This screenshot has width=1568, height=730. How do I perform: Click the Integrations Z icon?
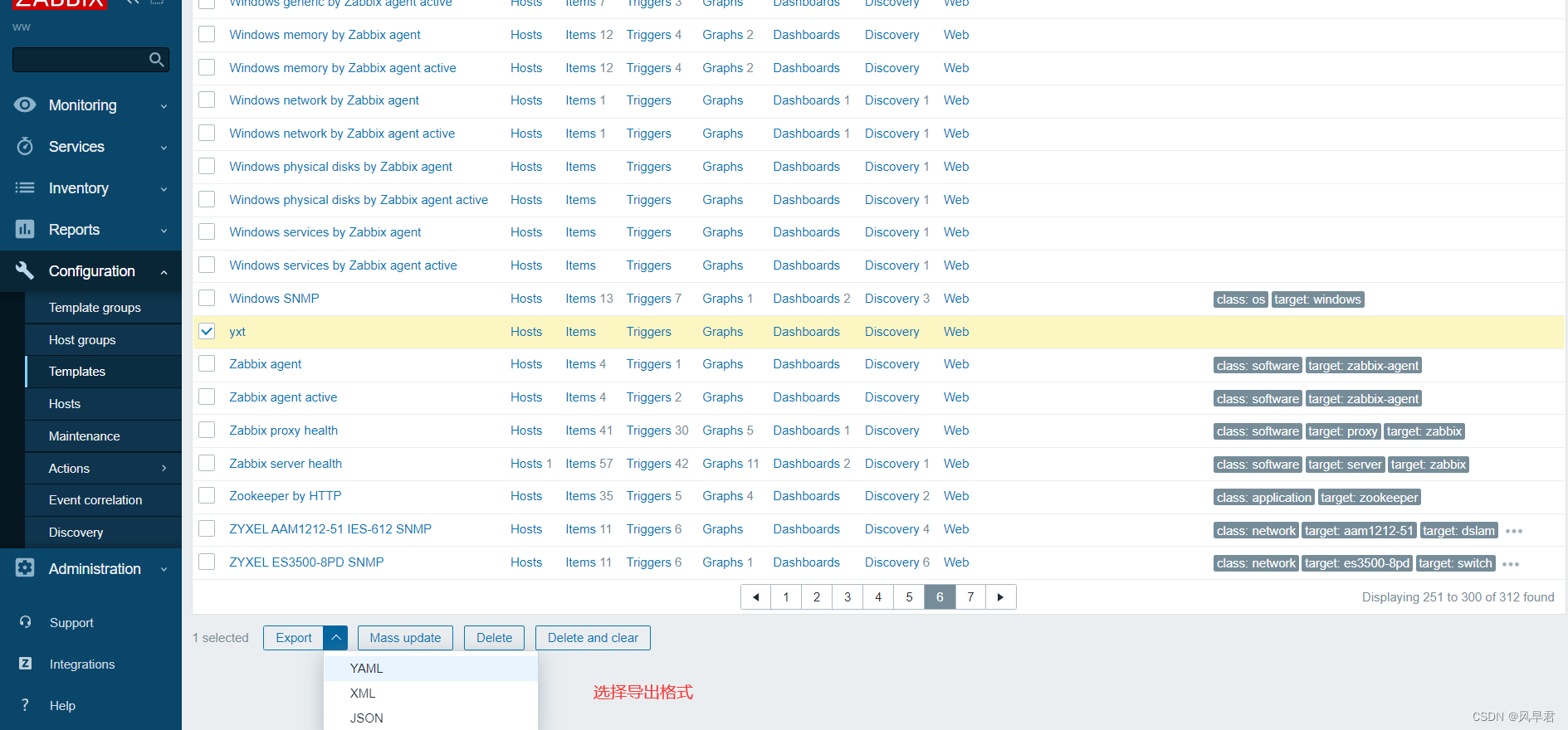25,664
